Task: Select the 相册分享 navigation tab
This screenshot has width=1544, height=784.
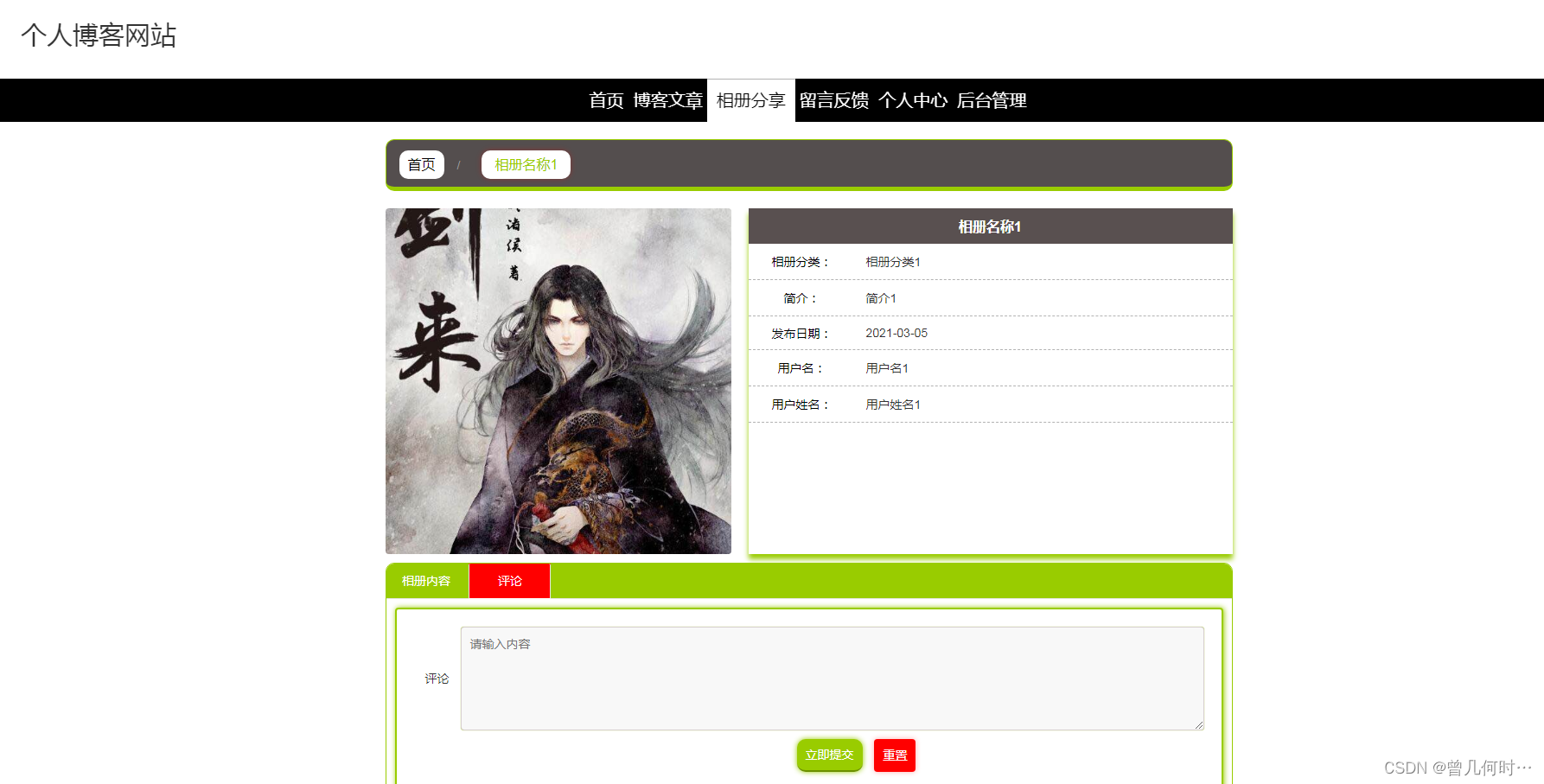Action: pyautogui.click(x=750, y=100)
